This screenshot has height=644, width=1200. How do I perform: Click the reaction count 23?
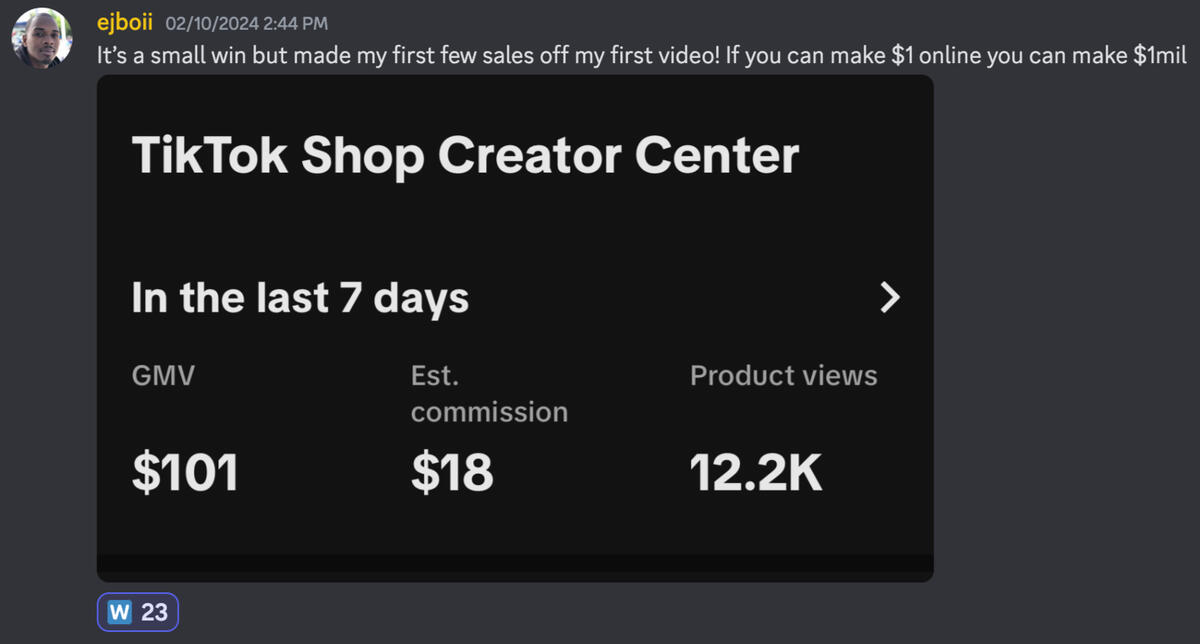(154, 612)
